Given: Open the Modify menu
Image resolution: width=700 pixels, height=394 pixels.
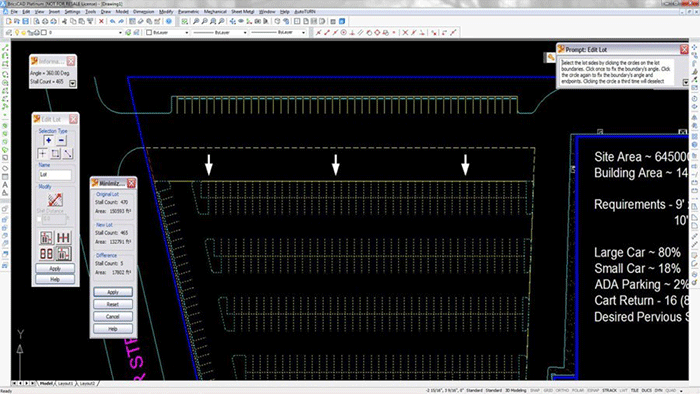Looking at the screenshot, I should tap(166, 12).
